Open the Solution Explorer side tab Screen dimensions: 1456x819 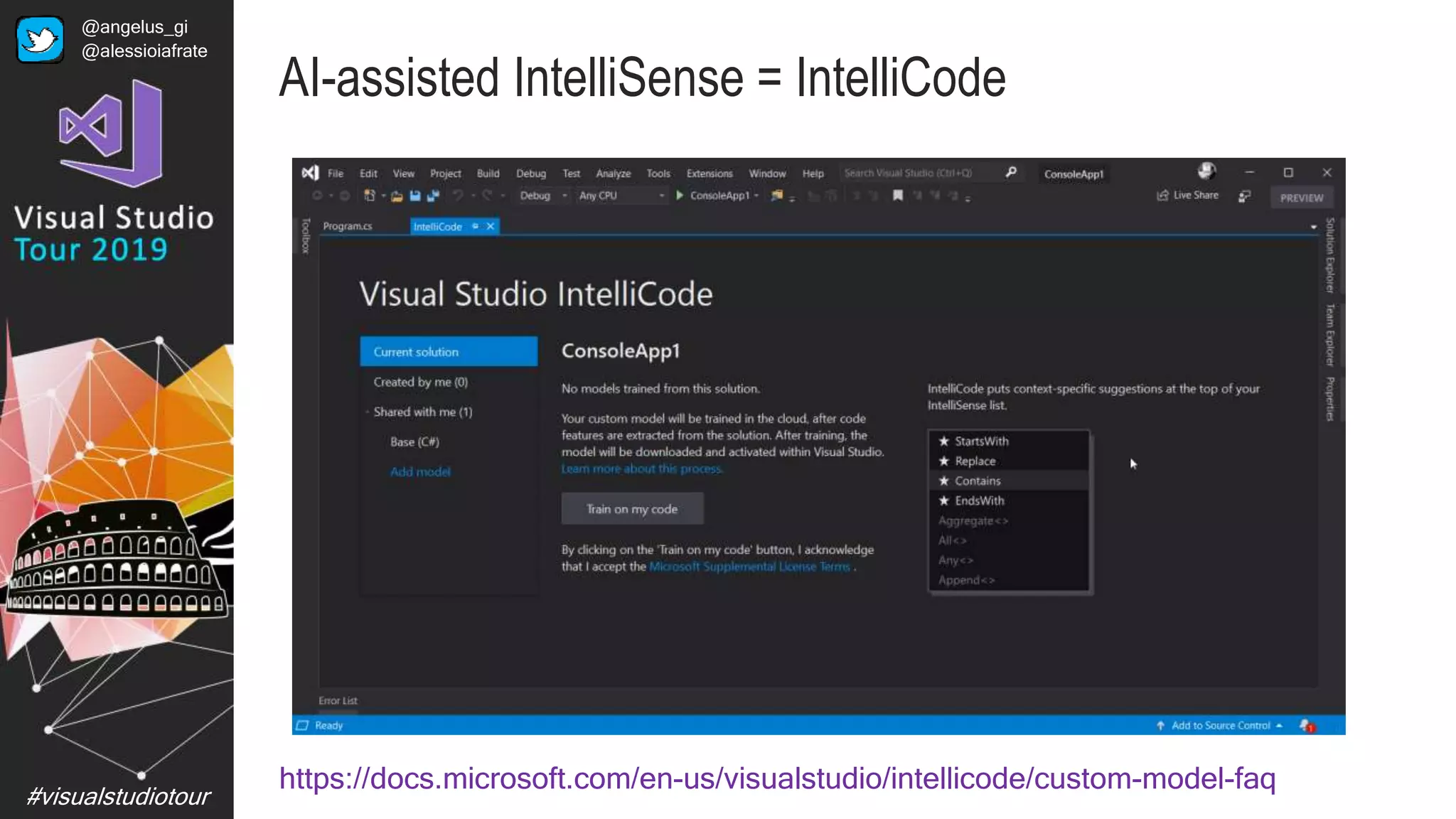click(1329, 255)
